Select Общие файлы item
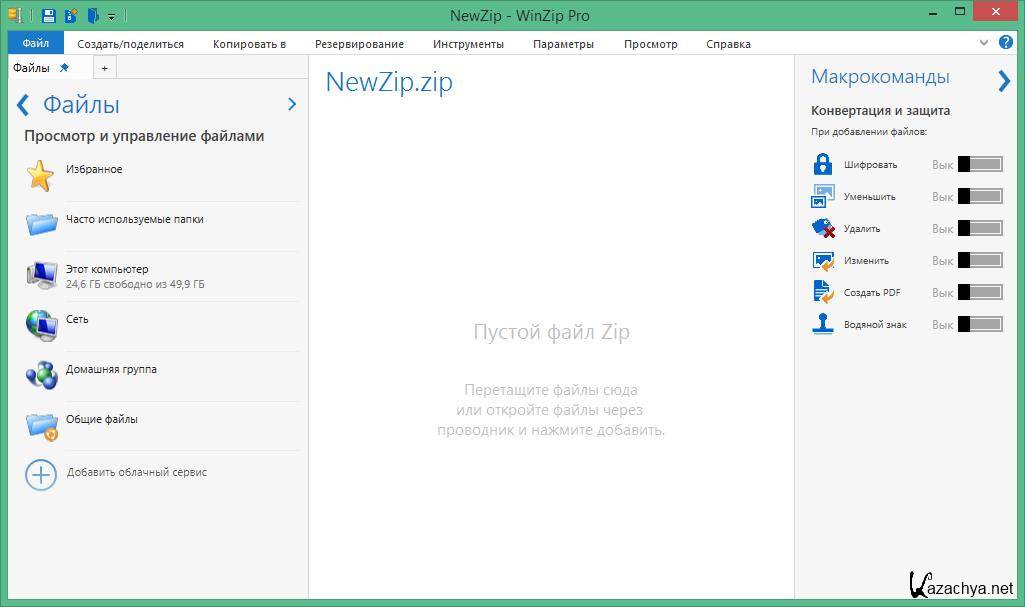 coord(101,420)
